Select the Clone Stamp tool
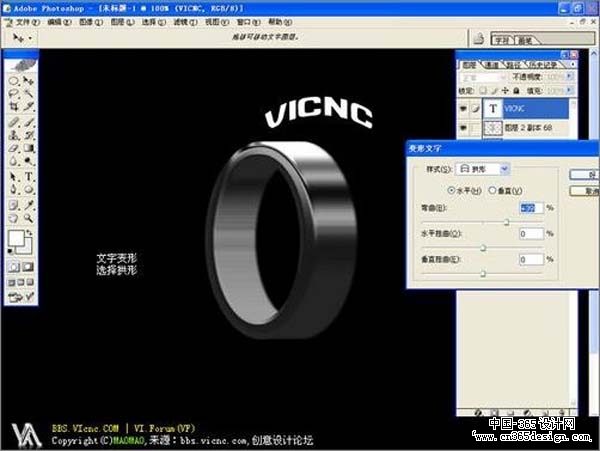Screen dimensions: 600x451 14,135
